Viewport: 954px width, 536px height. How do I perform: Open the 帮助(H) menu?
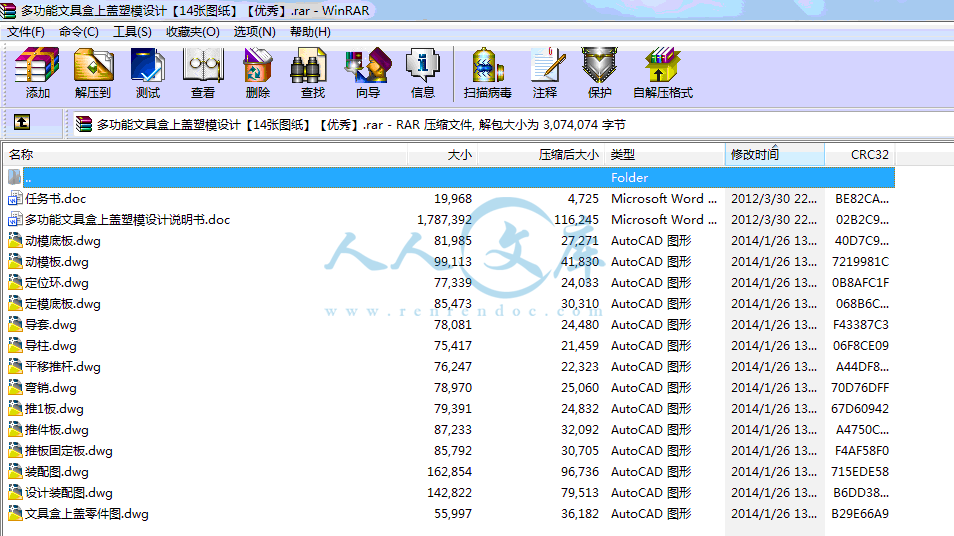pos(310,32)
